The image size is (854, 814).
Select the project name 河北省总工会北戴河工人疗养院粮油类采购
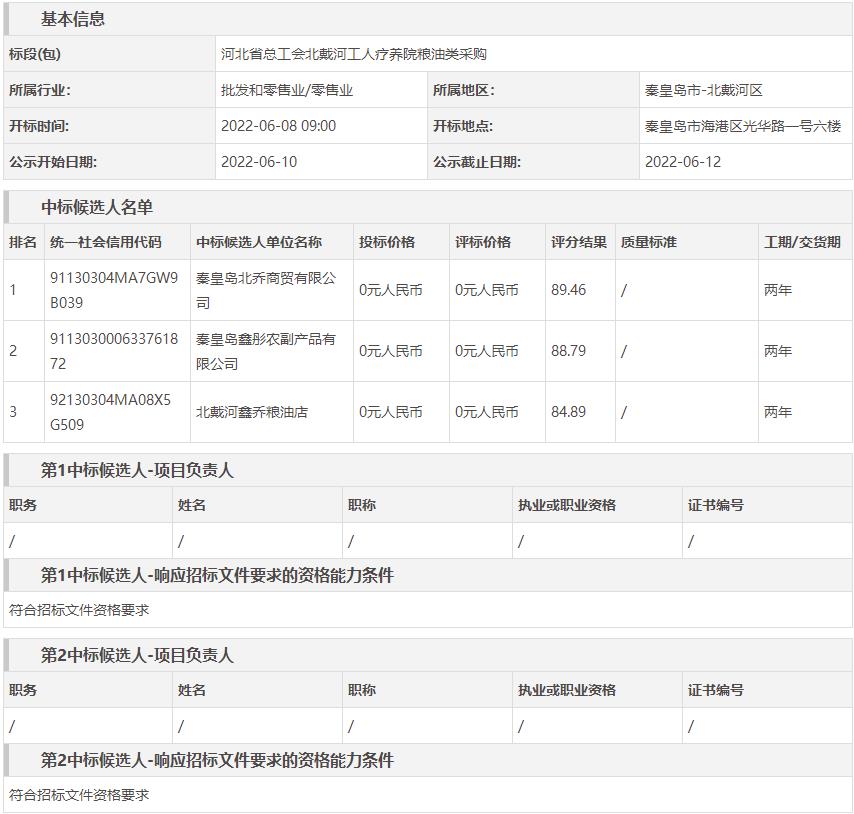(x=353, y=54)
